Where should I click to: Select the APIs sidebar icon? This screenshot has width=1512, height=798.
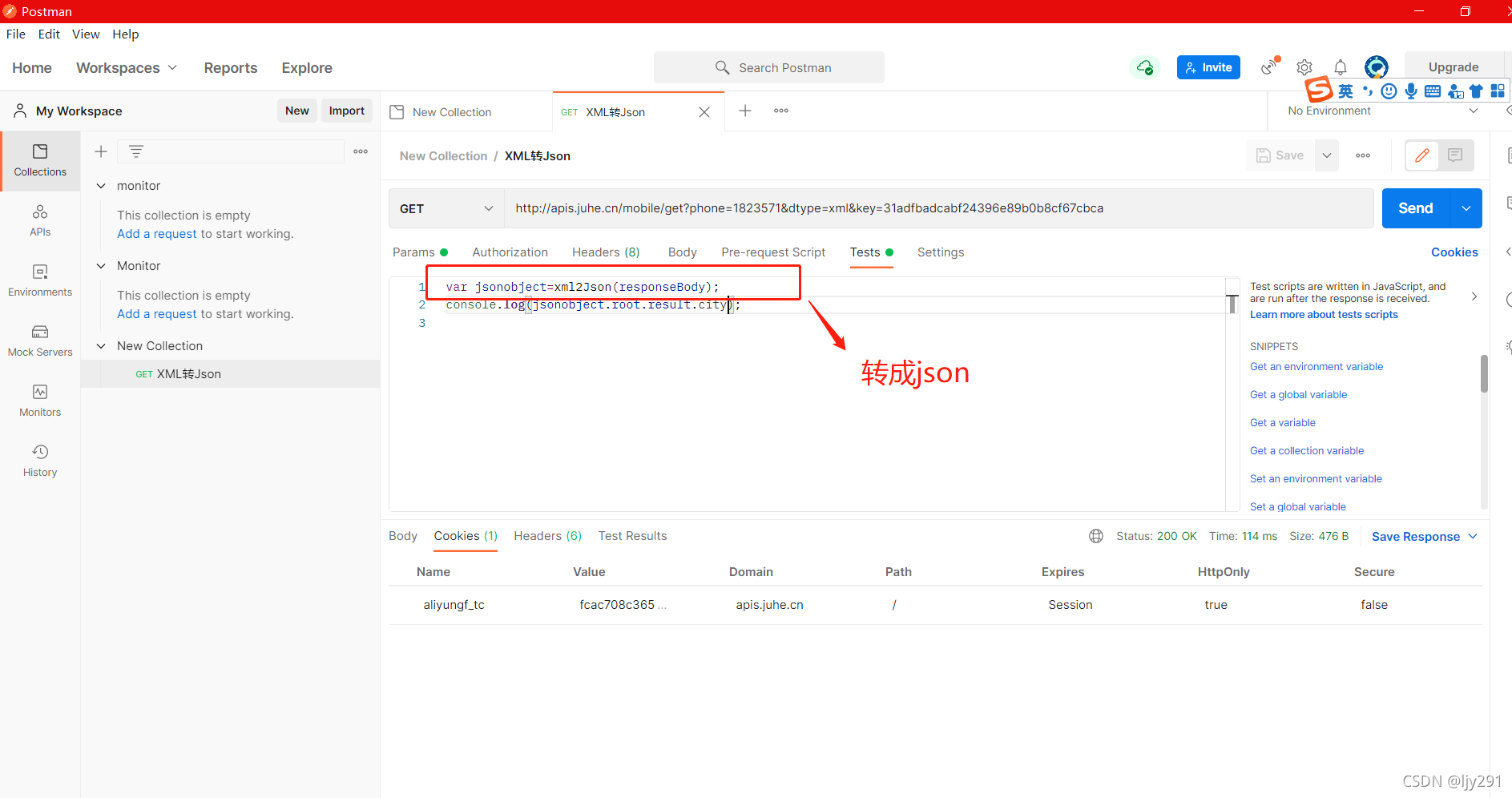point(40,220)
